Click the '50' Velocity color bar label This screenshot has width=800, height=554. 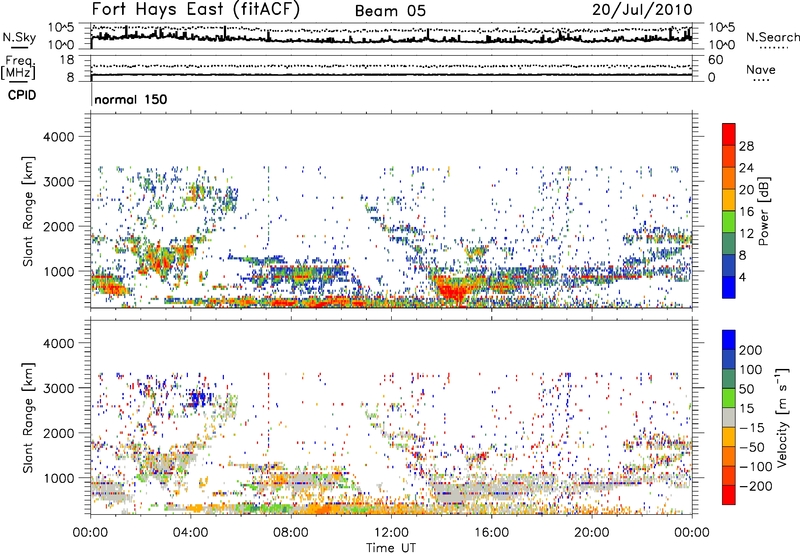coord(747,389)
